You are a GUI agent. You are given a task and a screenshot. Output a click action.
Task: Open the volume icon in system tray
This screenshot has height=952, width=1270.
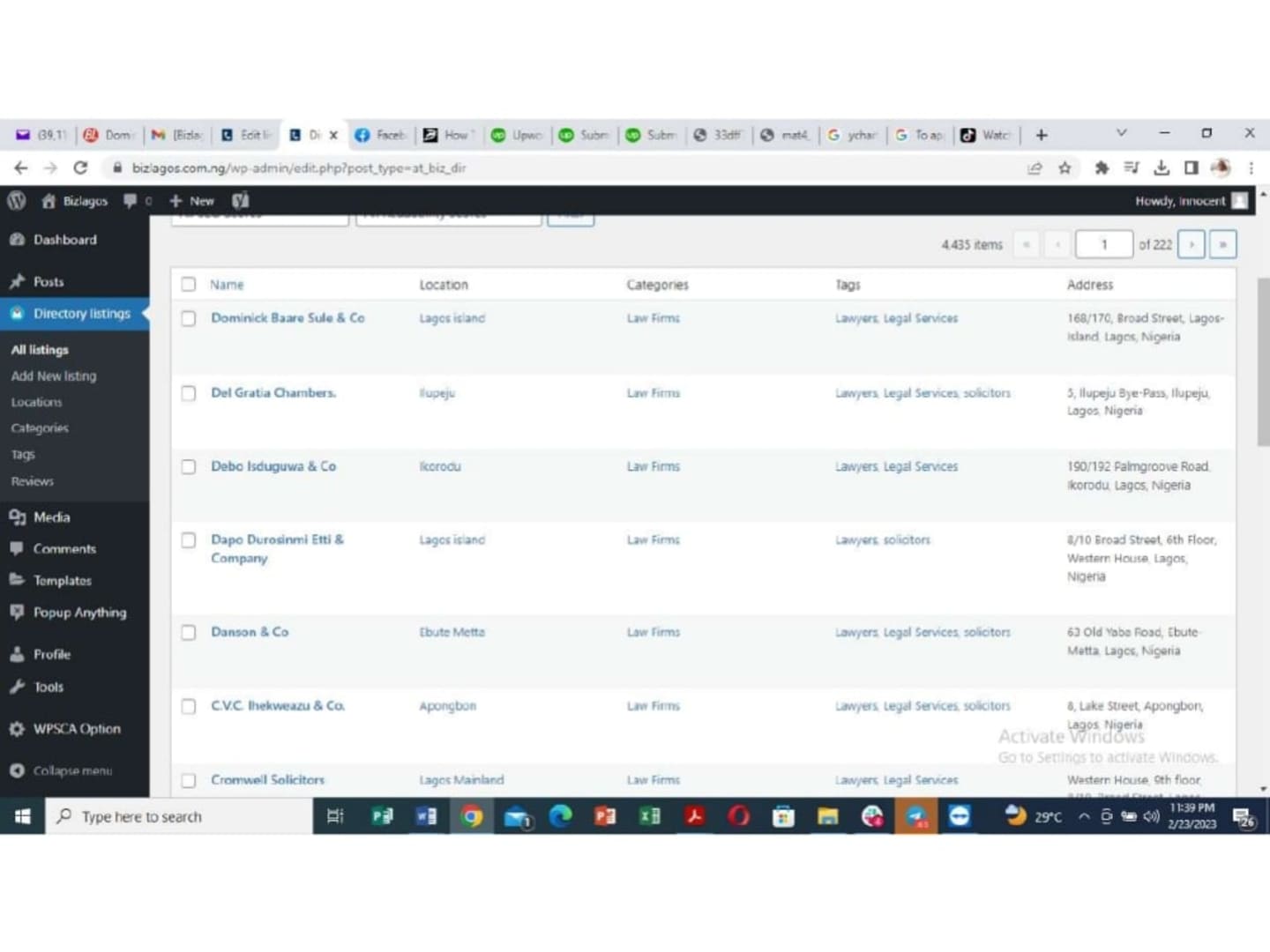tap(1151, 816)
